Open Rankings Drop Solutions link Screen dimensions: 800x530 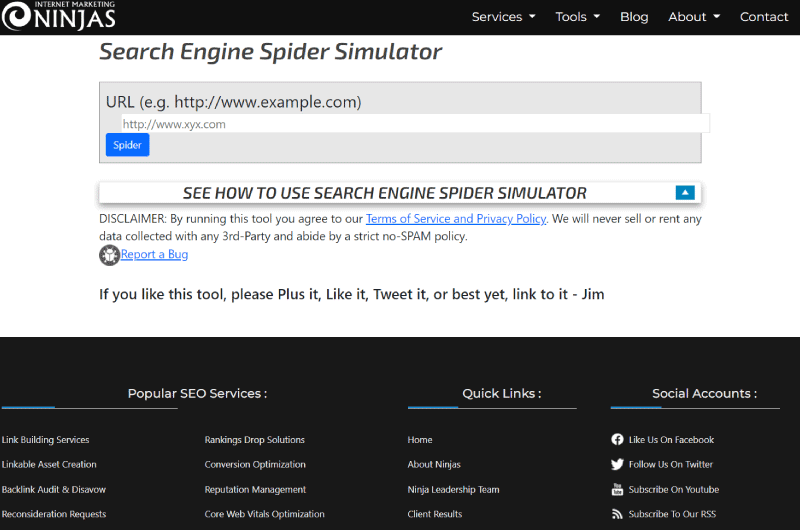click(x=255, y=440)
